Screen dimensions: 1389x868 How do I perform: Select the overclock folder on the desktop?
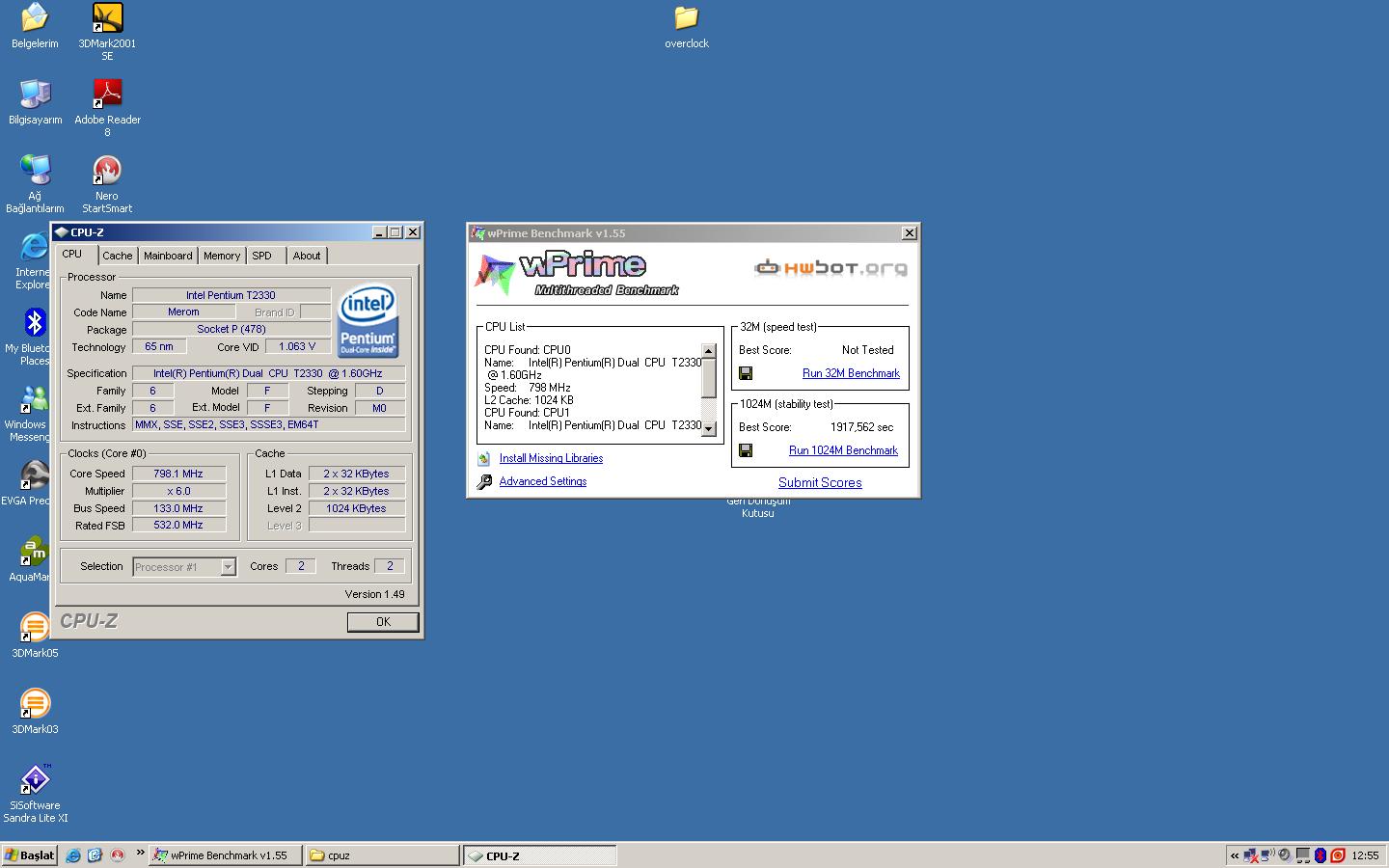(687, 26)
